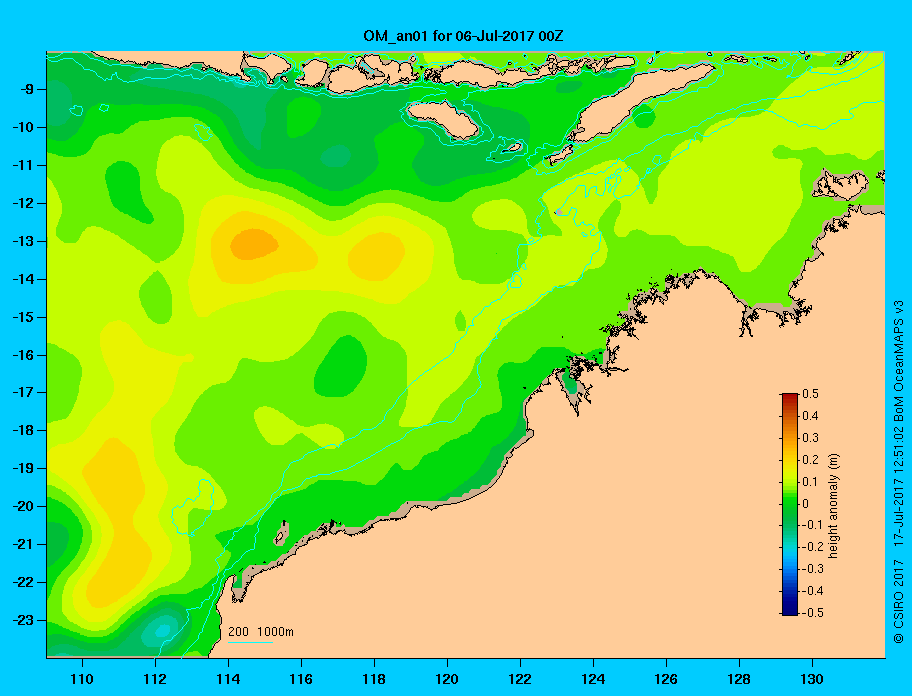
Task: Click the longitude 122 axis label
Action: click(520, 679)
